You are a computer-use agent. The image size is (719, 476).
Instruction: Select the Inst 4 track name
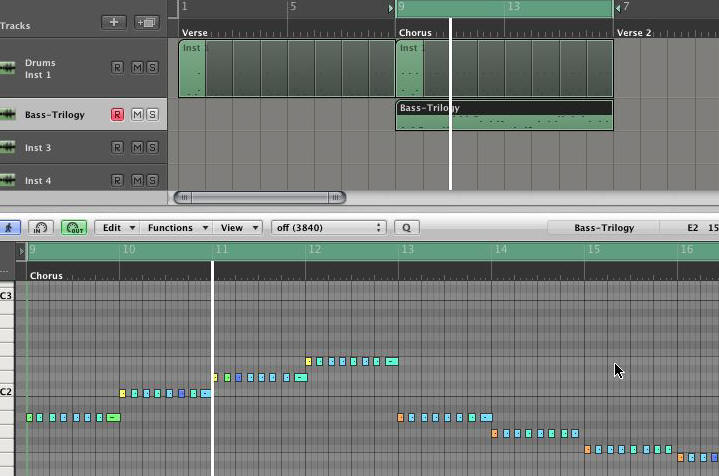[x=38, y=181]
